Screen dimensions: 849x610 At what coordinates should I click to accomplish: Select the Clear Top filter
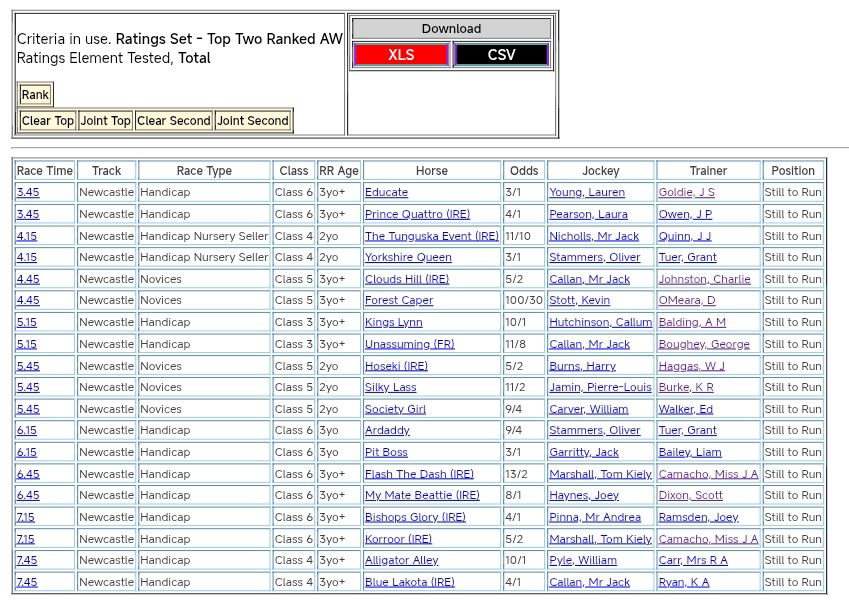pyautogui.click(x=48, y=121)
